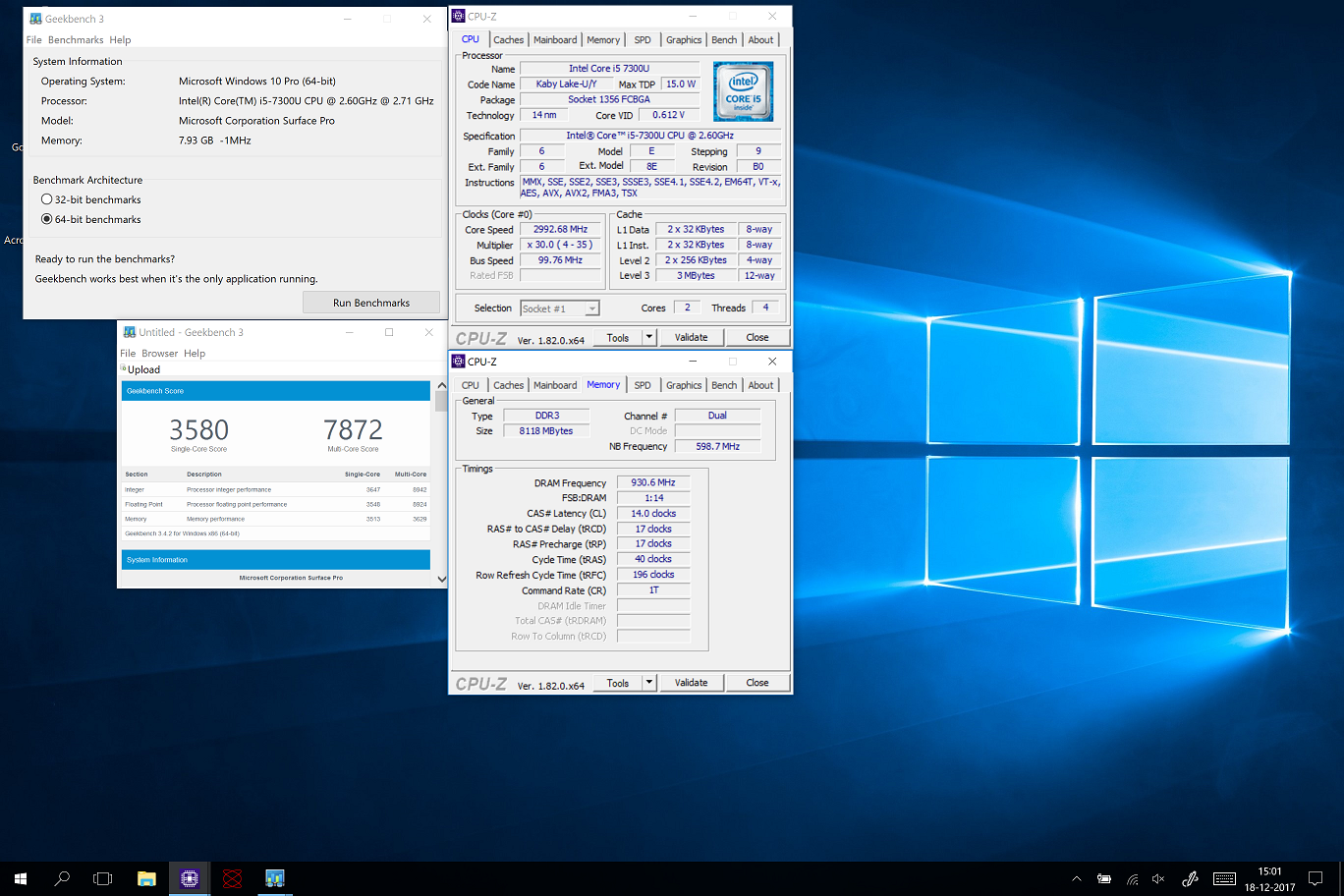Click the Windows Start button
The width and height of the screenshot is (1344, 896).
[20, 878]
